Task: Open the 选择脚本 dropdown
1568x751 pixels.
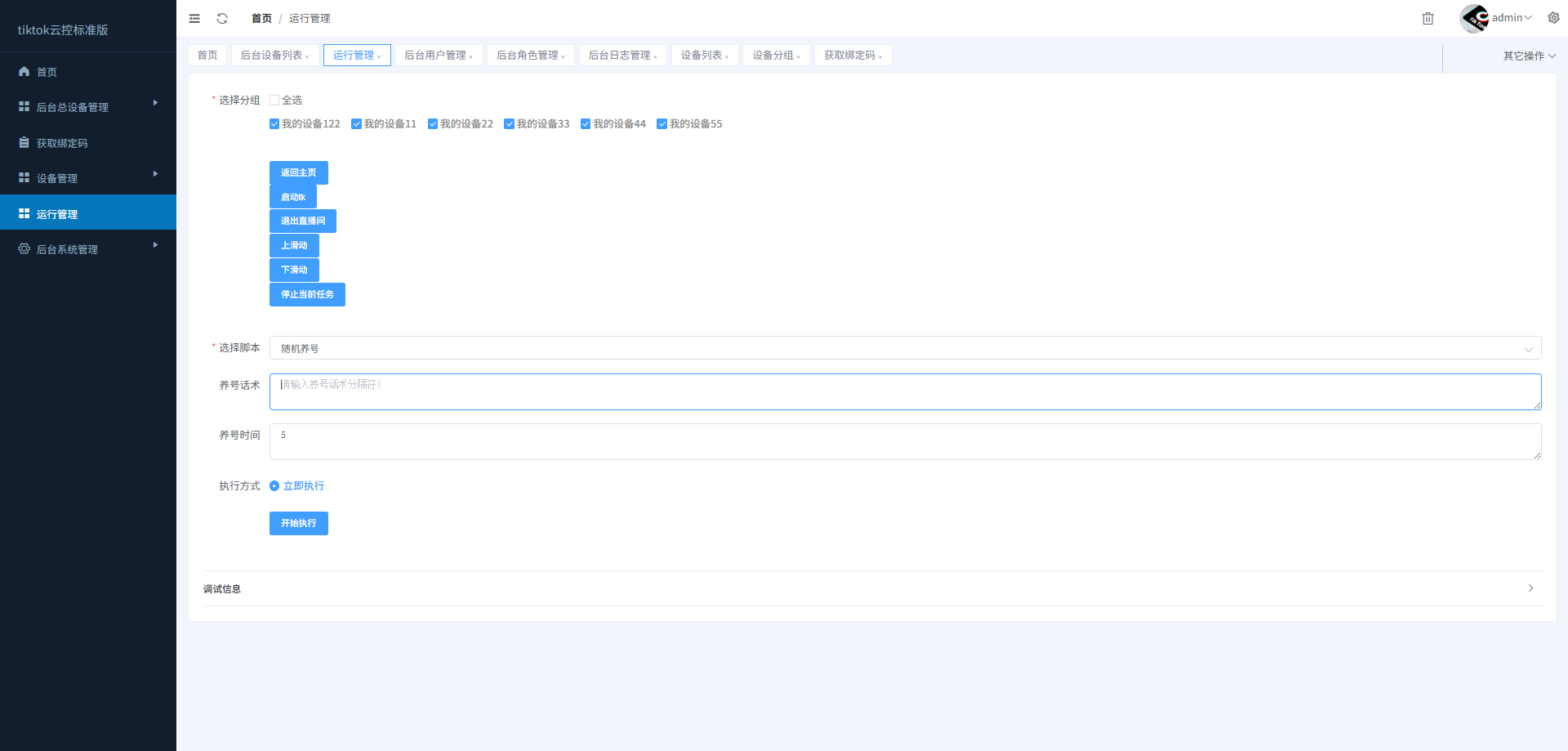Action: click(905, 348)
